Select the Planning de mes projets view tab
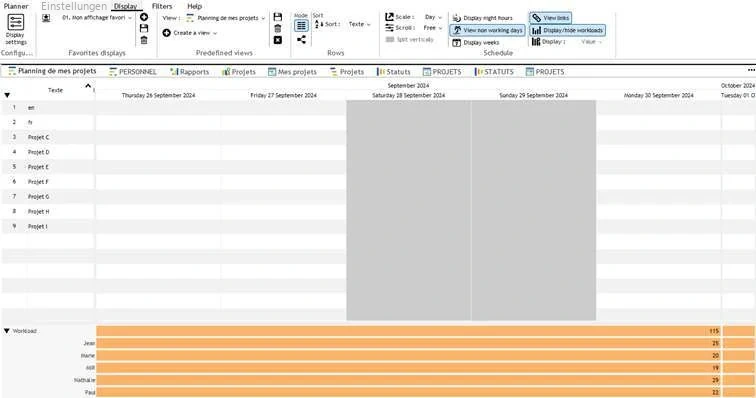 (x=52, y=71)
